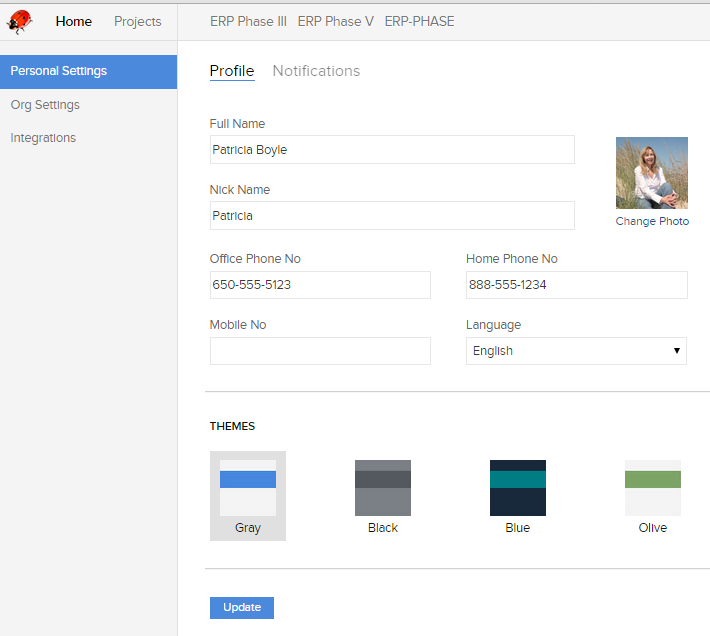Click the Full Name input field

(x=392, y=149)
